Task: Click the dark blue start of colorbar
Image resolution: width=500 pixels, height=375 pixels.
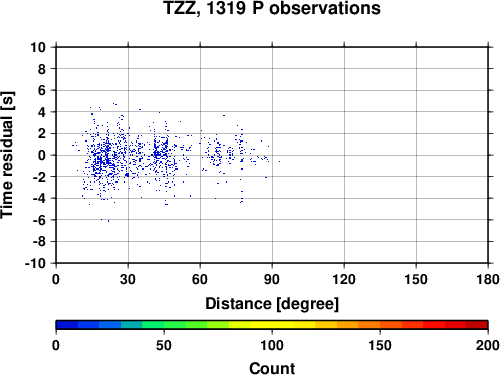Action: (67, 325)
